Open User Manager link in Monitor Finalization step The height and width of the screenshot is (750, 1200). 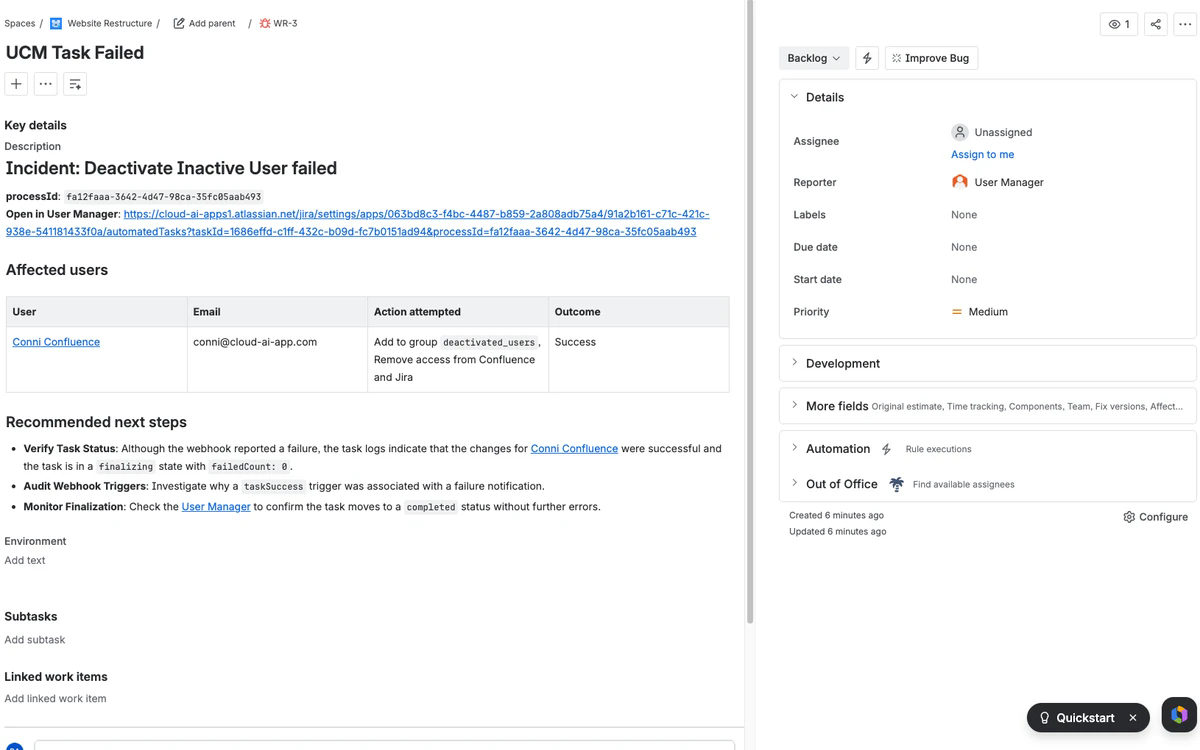[216, 507]
